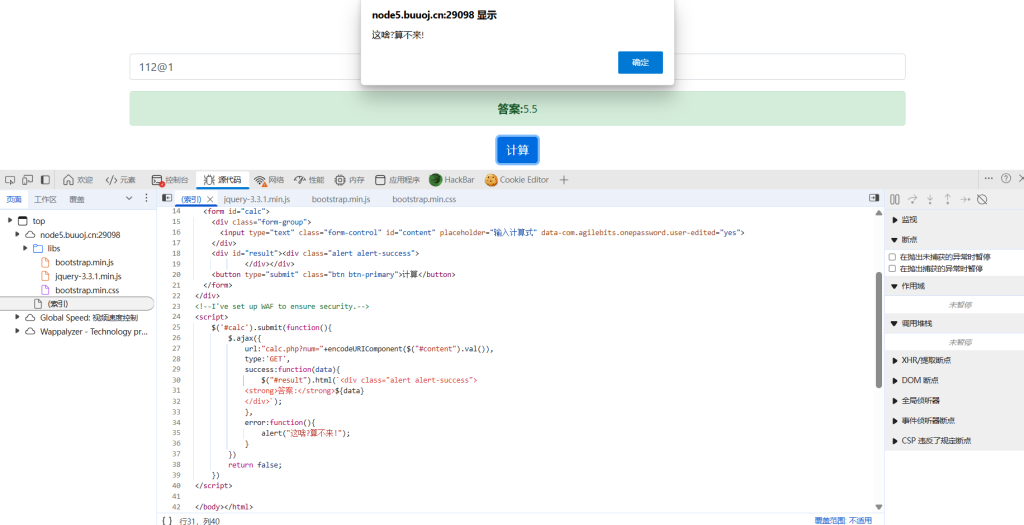Enable pause on caught exceptions checkbox
The width and height of the screenshot is (1024, 525).
click(892, 268)
